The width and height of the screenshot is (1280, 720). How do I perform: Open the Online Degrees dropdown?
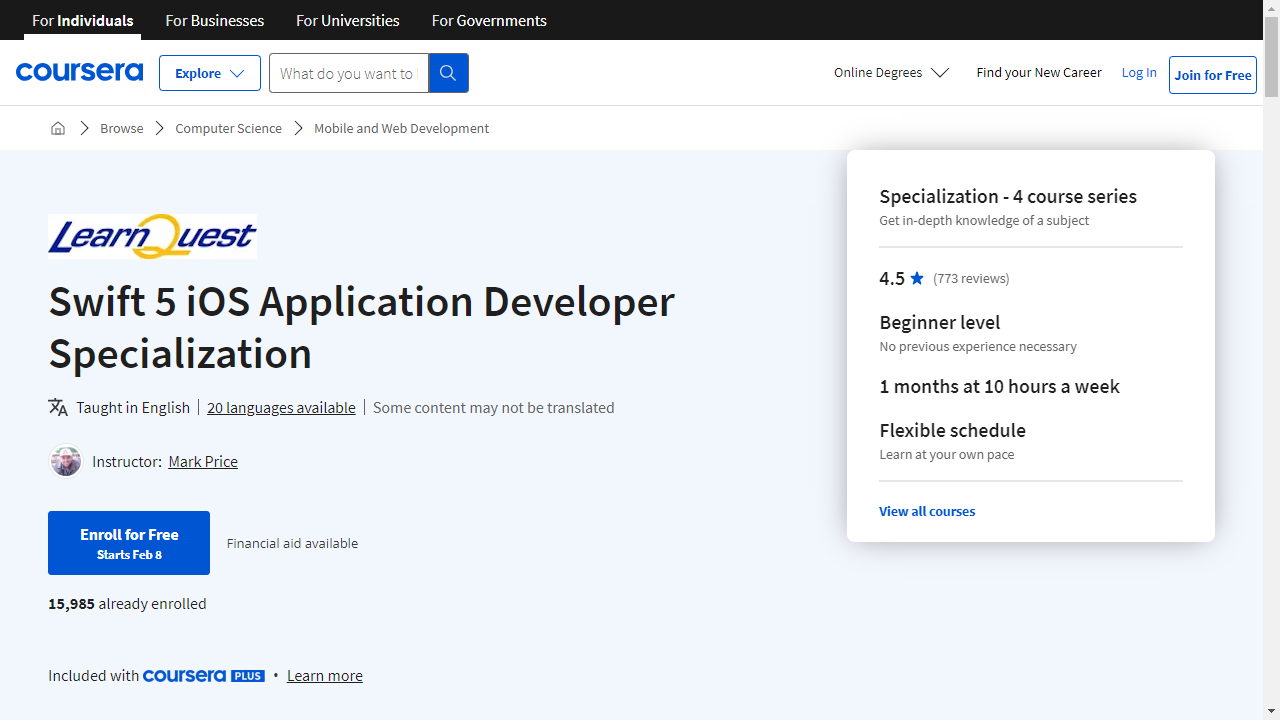[x=891, y=72]
